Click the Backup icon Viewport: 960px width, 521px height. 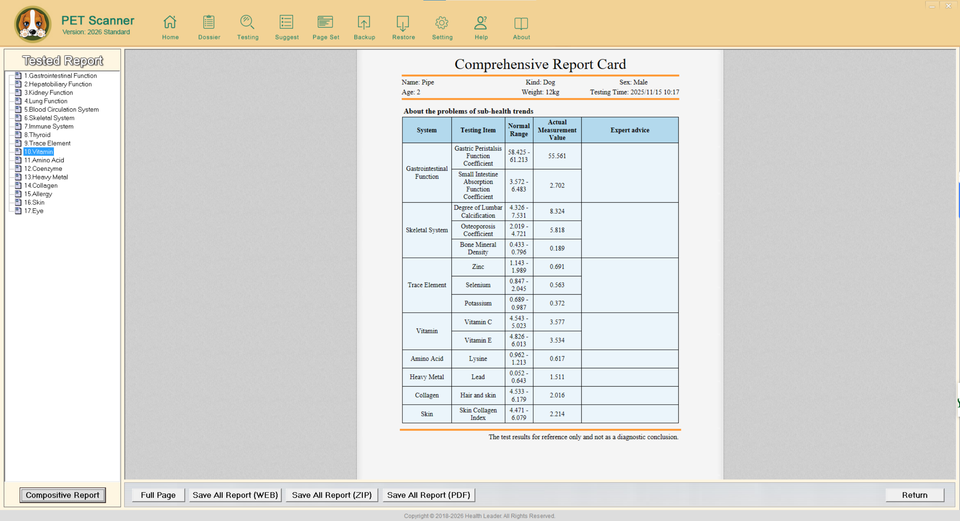[x=364, y=28]
